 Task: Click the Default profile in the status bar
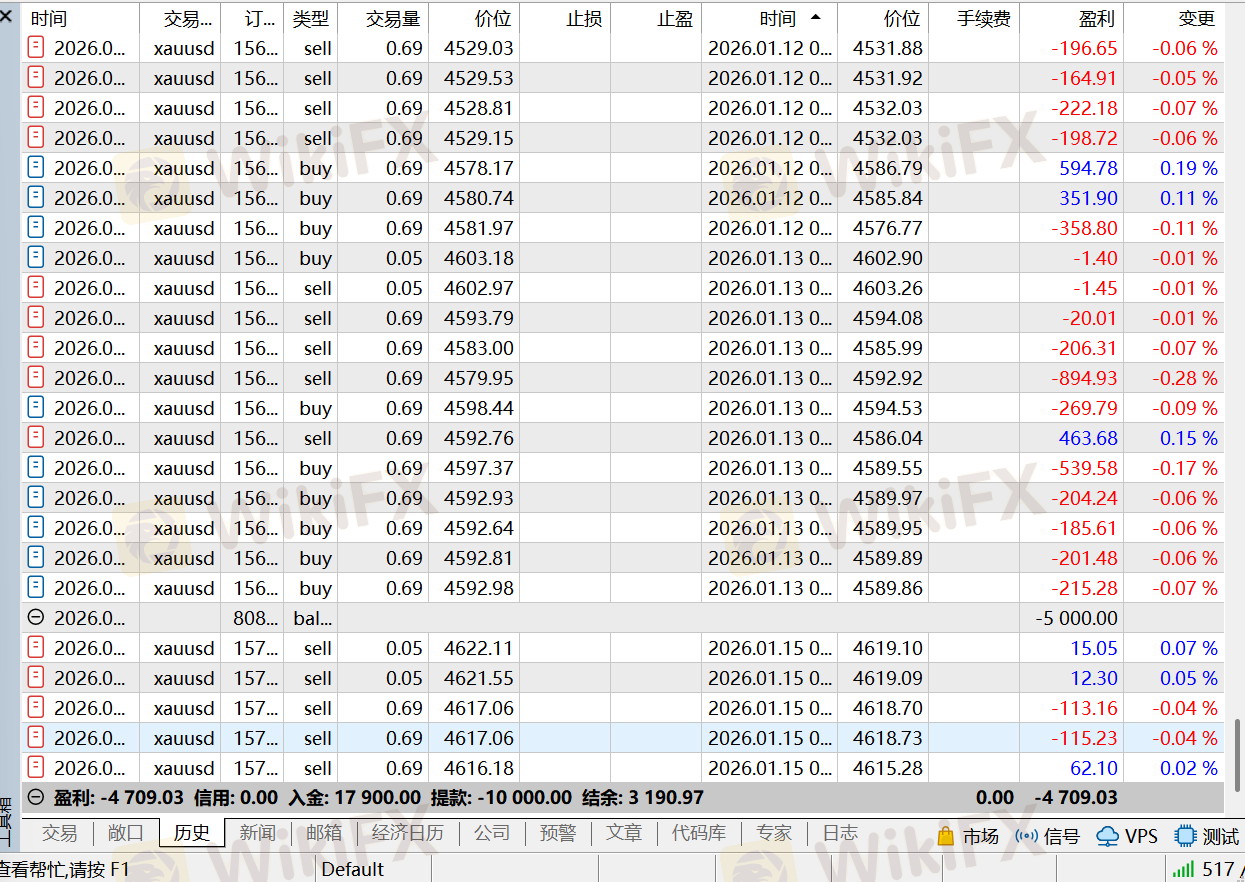[x=352, y=869]
